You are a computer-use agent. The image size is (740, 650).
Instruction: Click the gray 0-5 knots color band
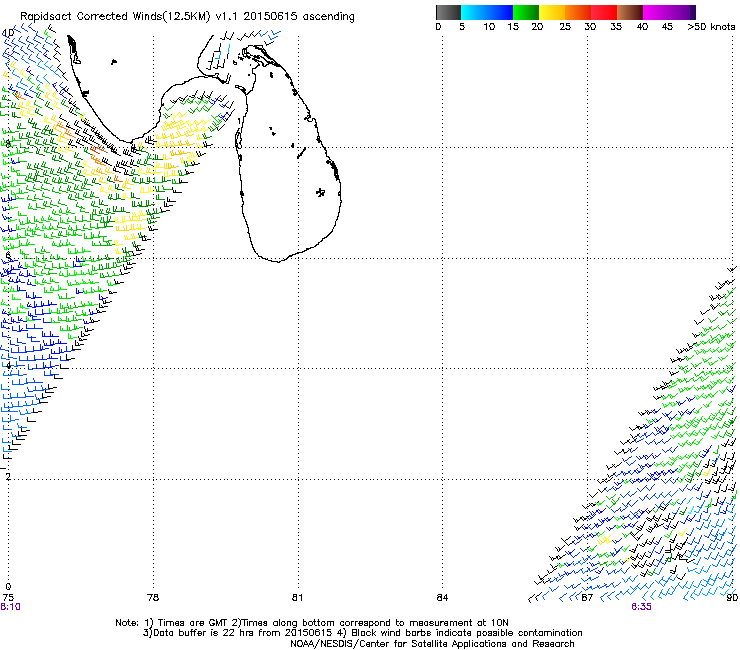(448, 12)
